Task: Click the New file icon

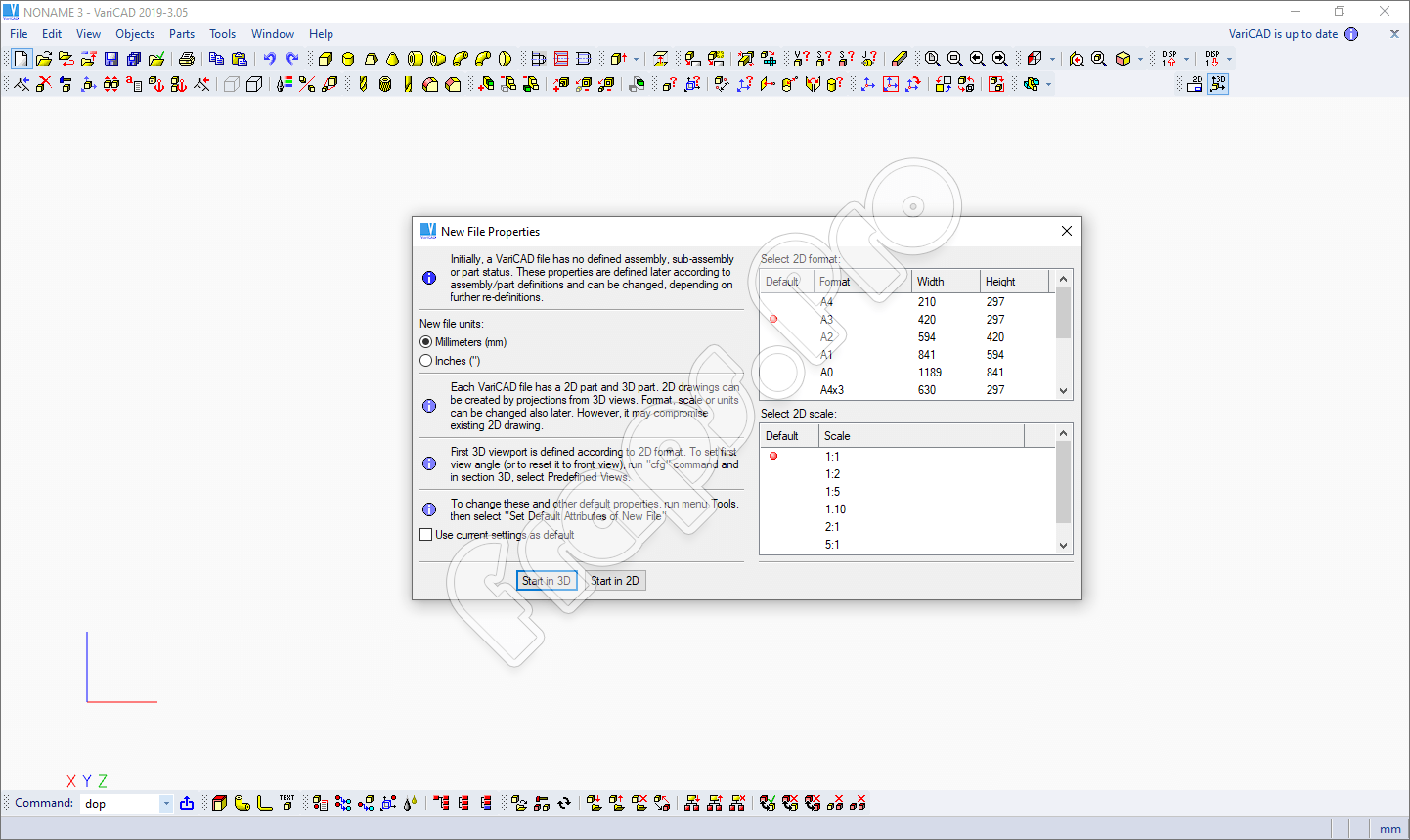Action: (x=21, y=59)
